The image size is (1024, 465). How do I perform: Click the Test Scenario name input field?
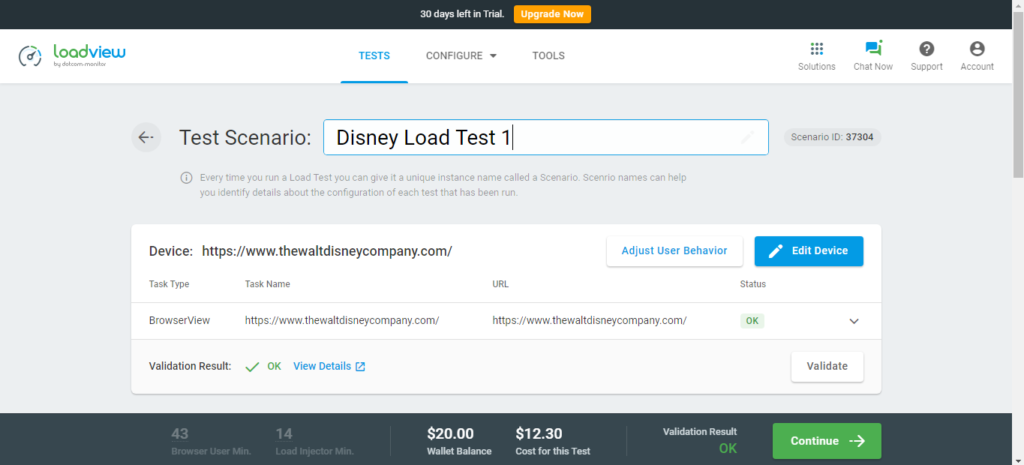(545, 137)
